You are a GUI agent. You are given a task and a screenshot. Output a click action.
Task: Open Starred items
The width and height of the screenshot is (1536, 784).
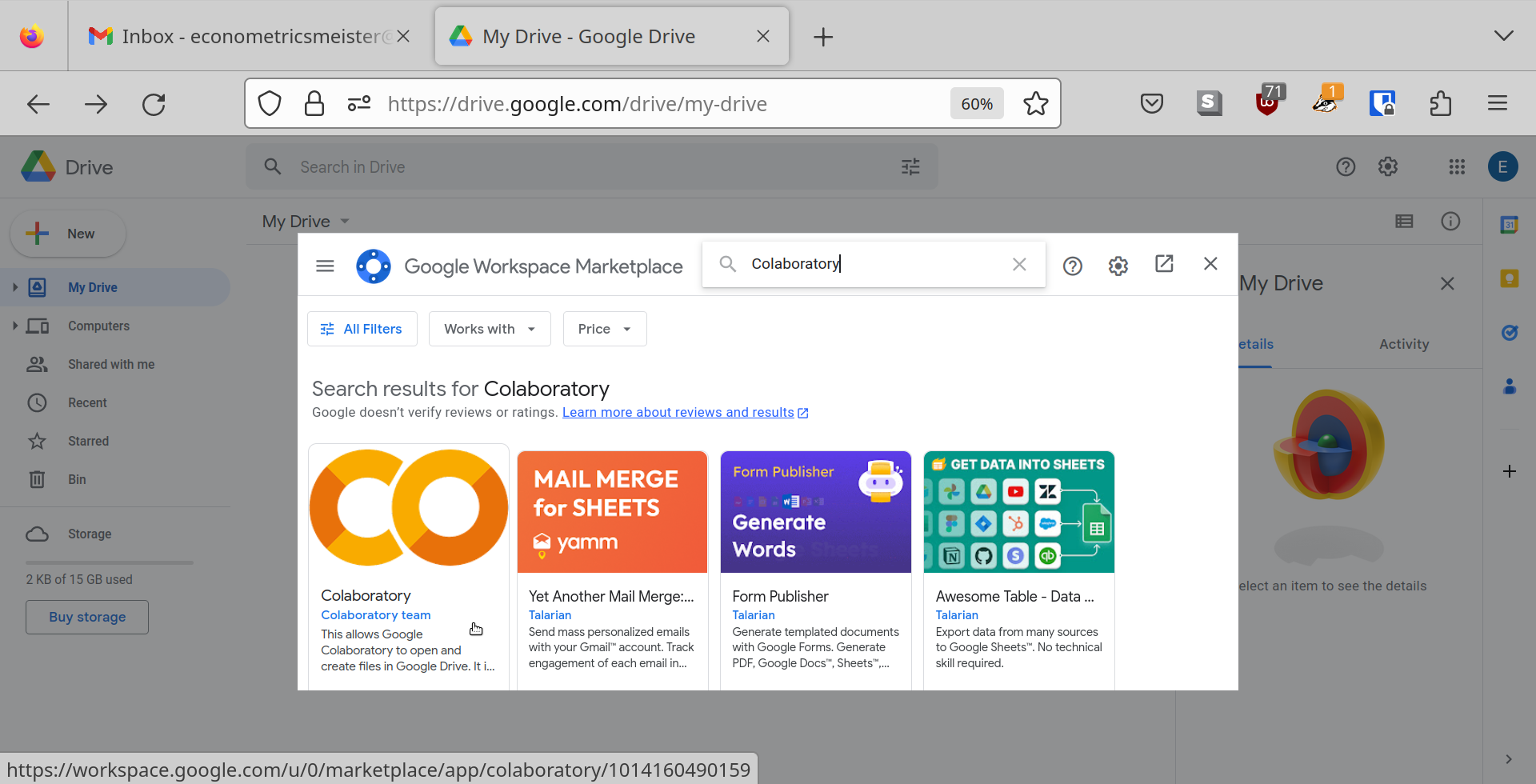coord(88,441)
